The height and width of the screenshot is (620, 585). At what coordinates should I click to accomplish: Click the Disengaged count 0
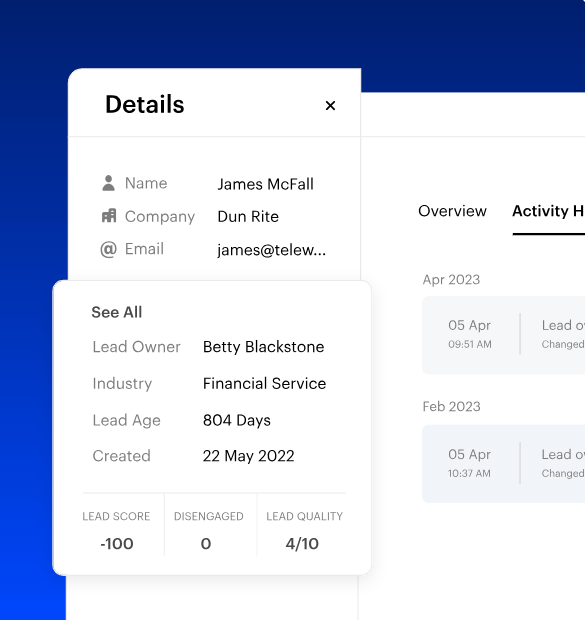tap(206, 544)
